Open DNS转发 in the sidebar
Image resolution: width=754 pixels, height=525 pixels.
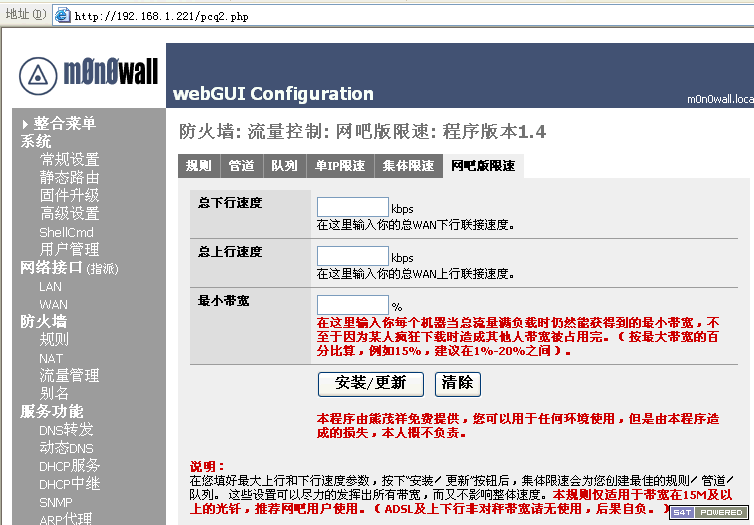tap(66, 429)
